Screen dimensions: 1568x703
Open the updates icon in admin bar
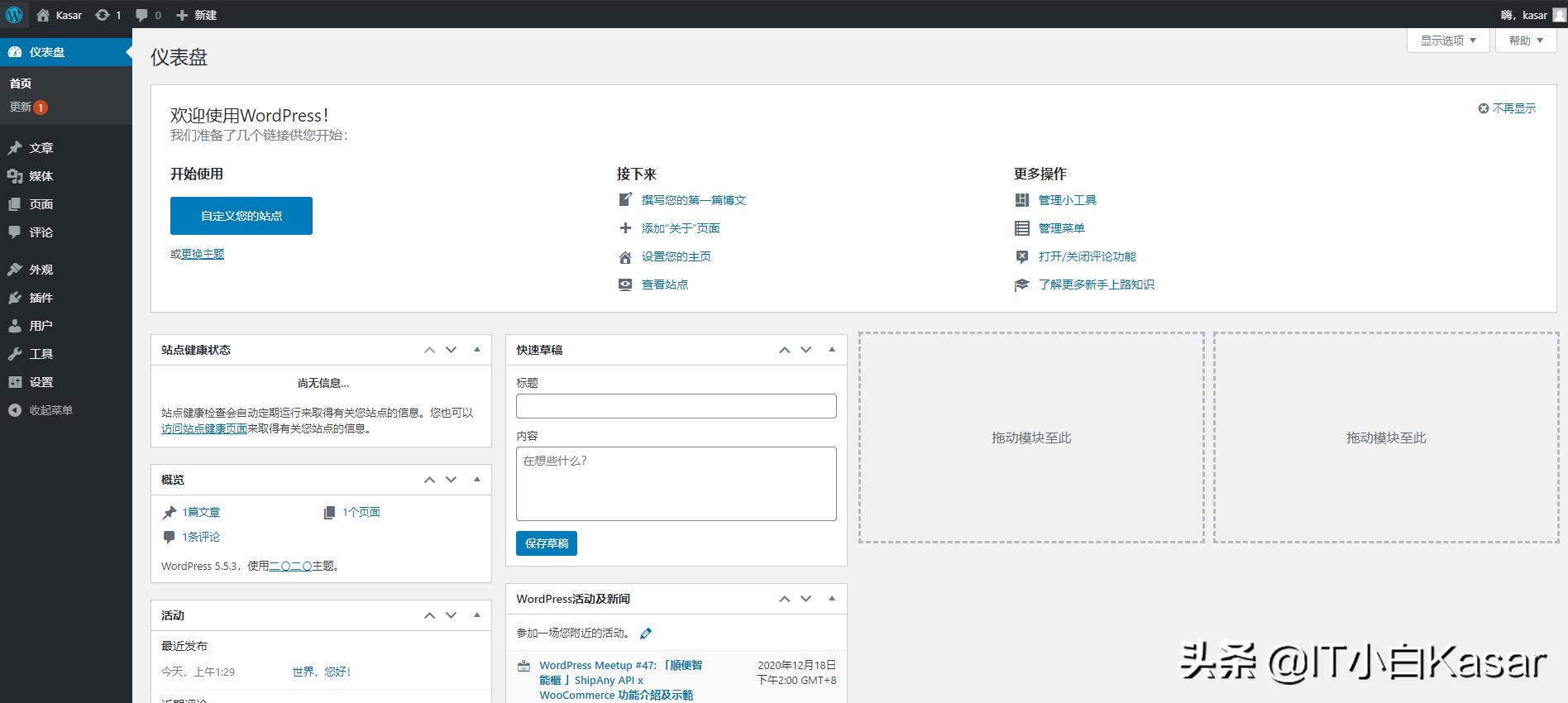[x=103, y=15]
